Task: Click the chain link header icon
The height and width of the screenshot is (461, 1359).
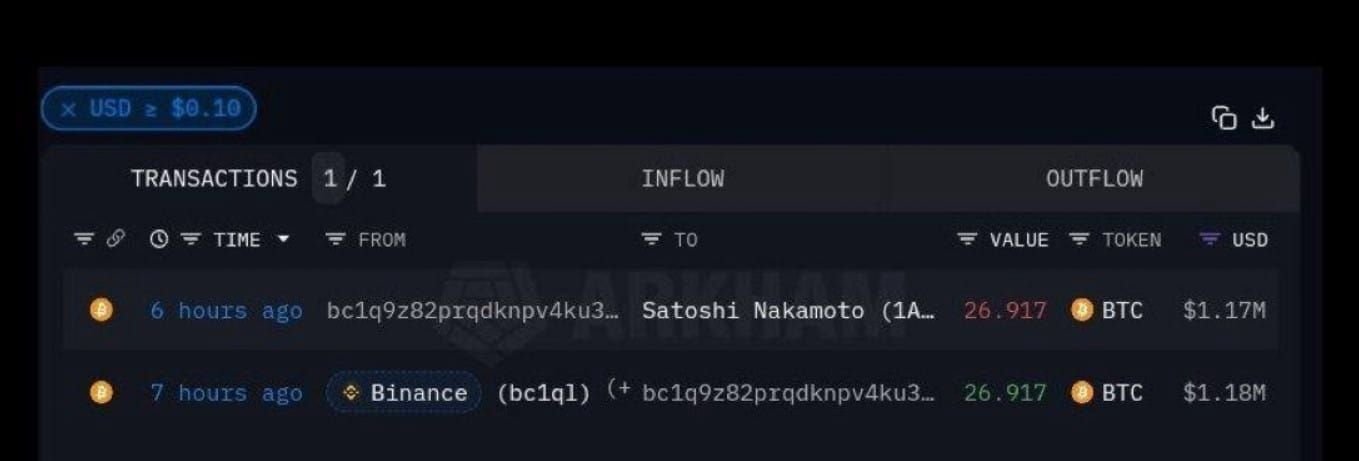Action: pos(116,239)
